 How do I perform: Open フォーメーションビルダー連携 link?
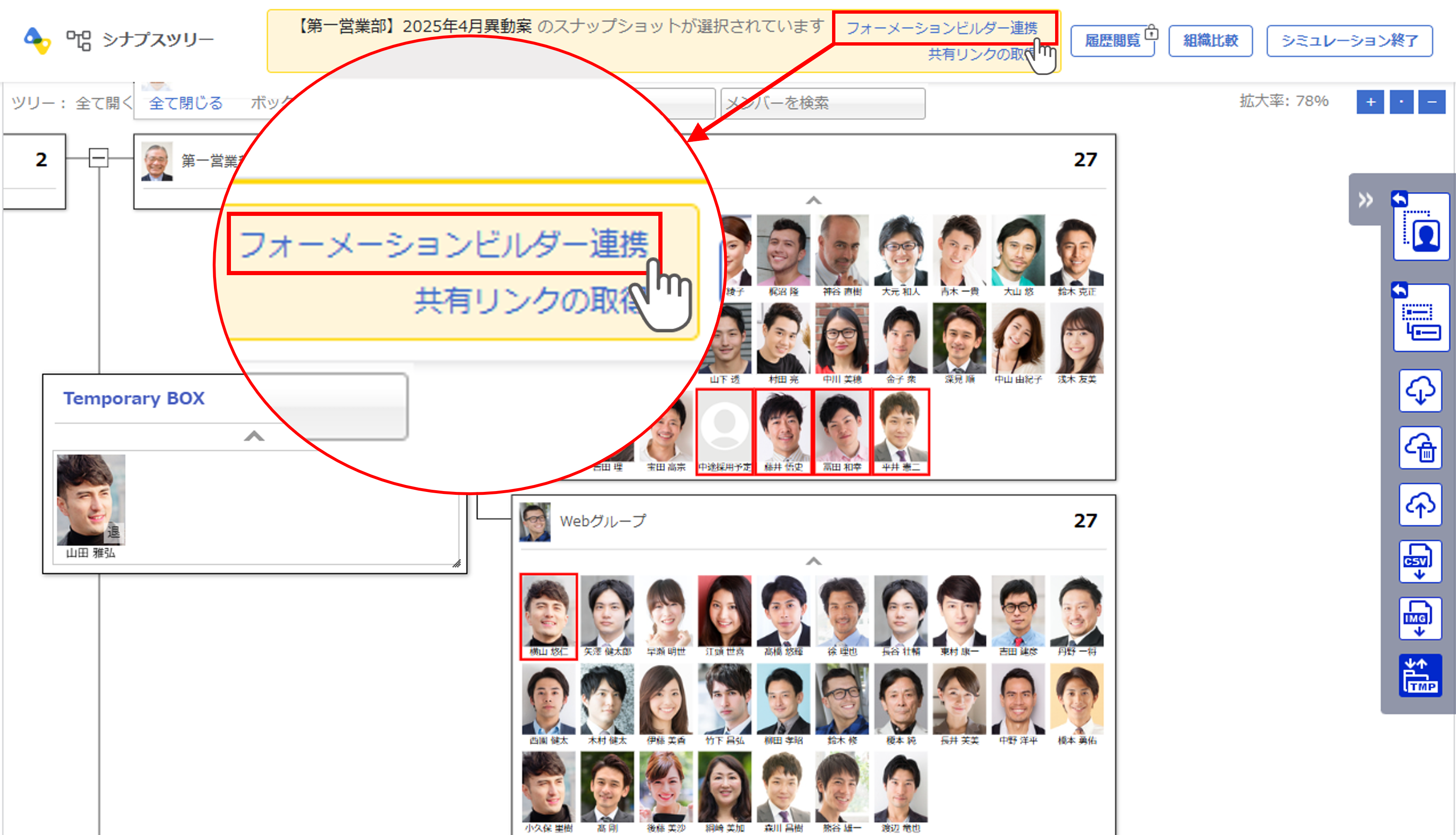(x=942, y=27)
